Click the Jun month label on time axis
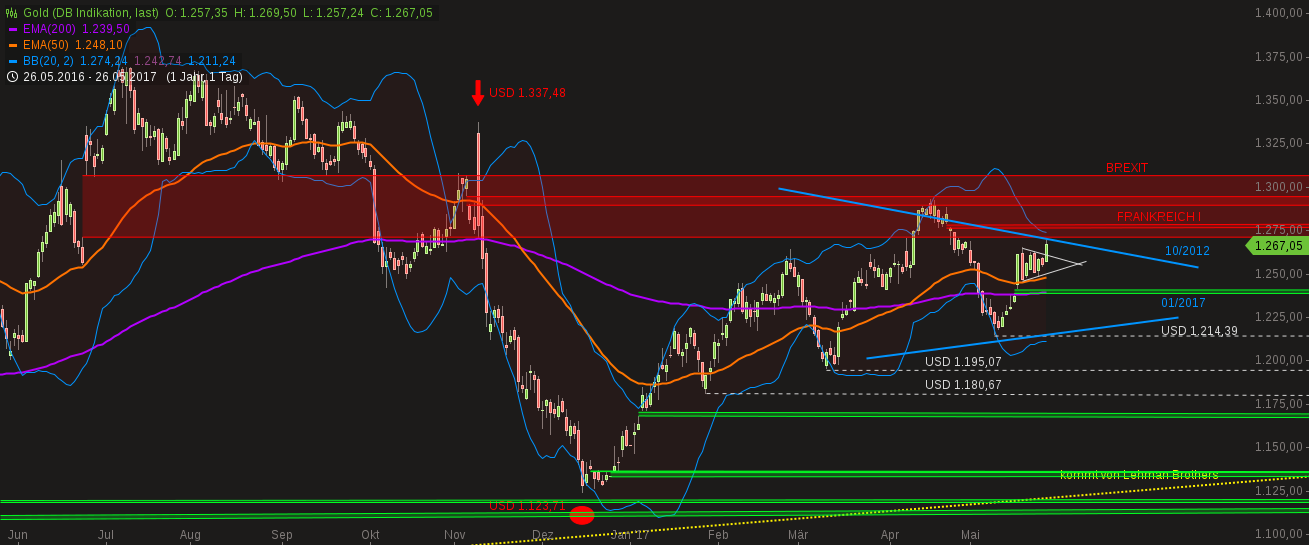This screenshot has height=545, width=1309. tap(18, 535)
